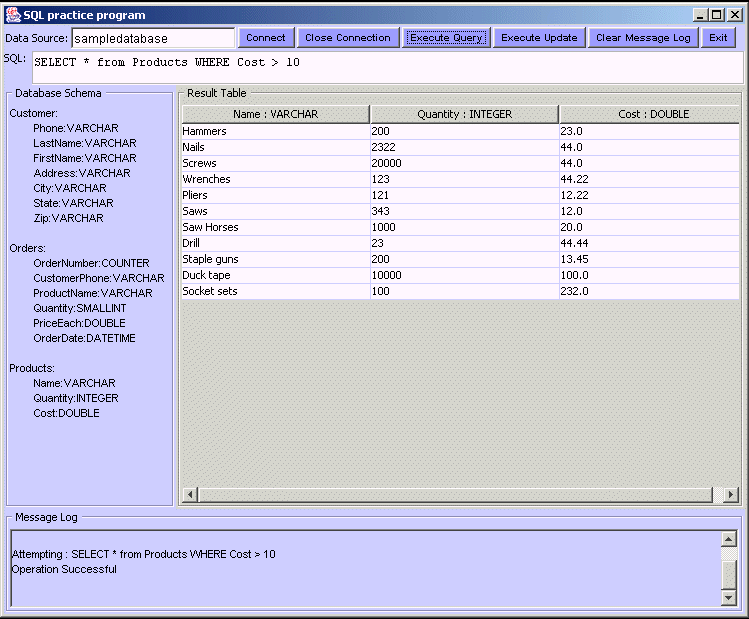Run the Execute Query button
This screenshot has height=619, width=749.
(446, 38)
